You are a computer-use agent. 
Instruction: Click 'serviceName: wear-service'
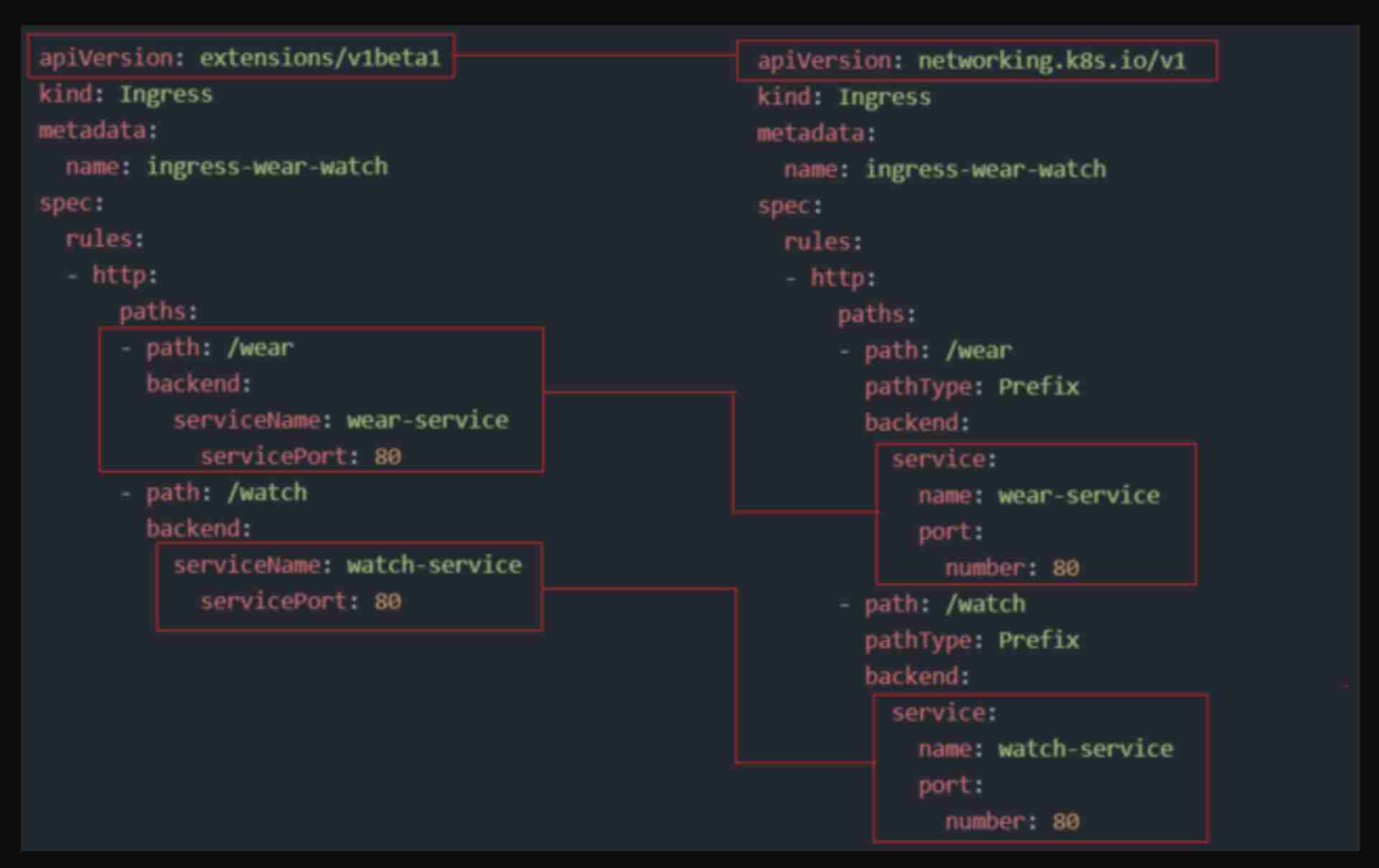tap(340, 420)
